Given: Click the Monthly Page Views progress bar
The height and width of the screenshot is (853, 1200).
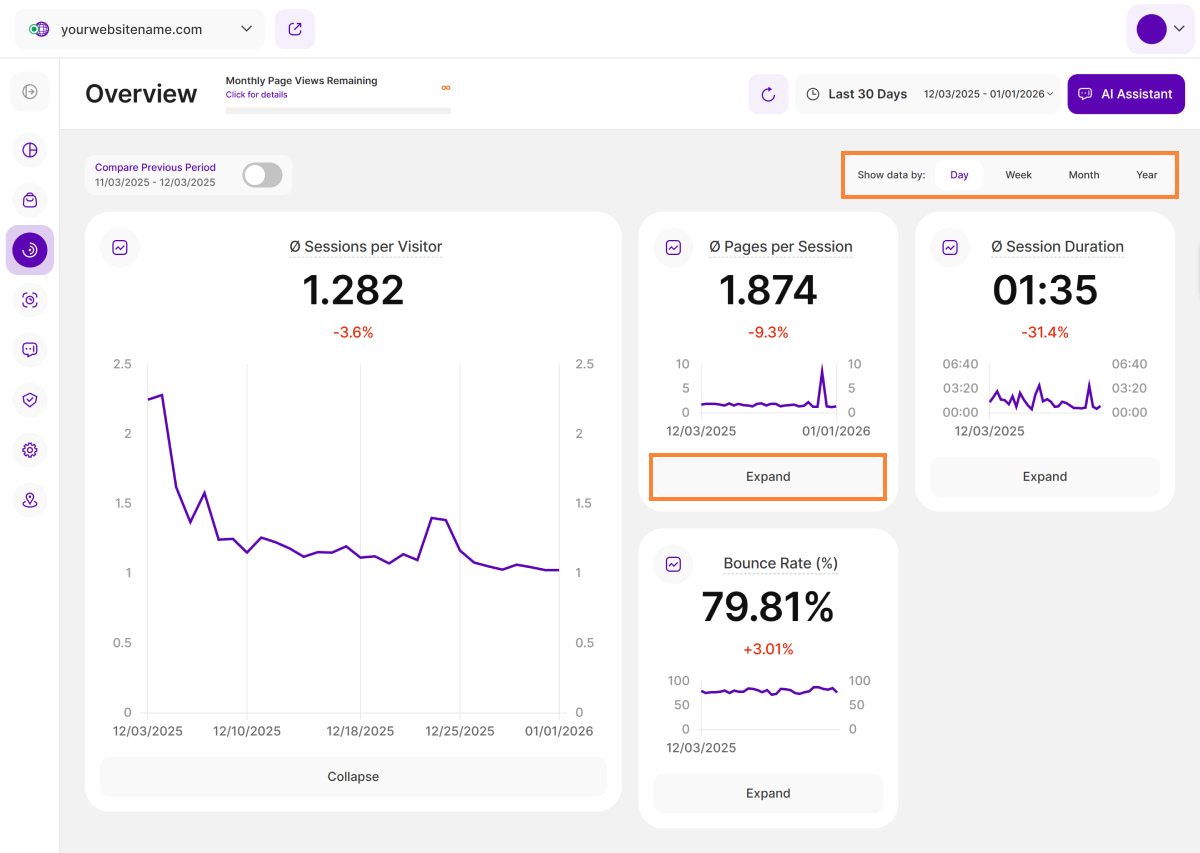Looking at the screenshot, I should click(338, 110).
